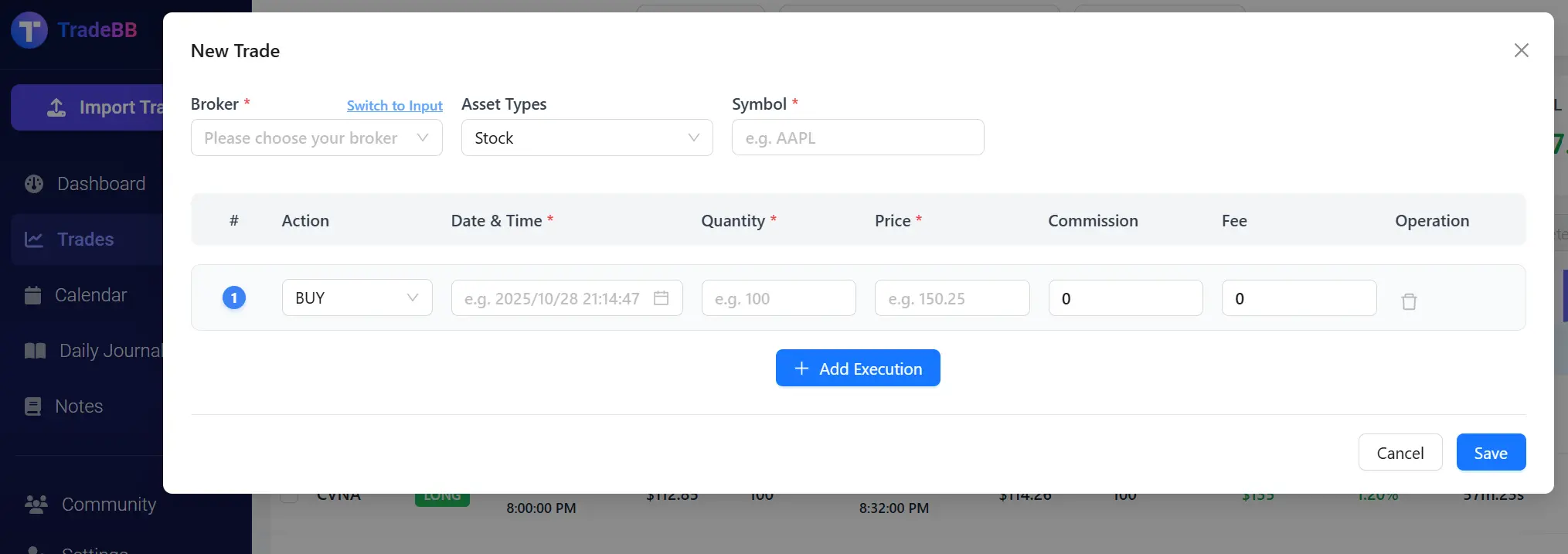This screenshot has width=1568, height=554.
Task: Click the Cancel button
Action: [x=1400, y=453]
